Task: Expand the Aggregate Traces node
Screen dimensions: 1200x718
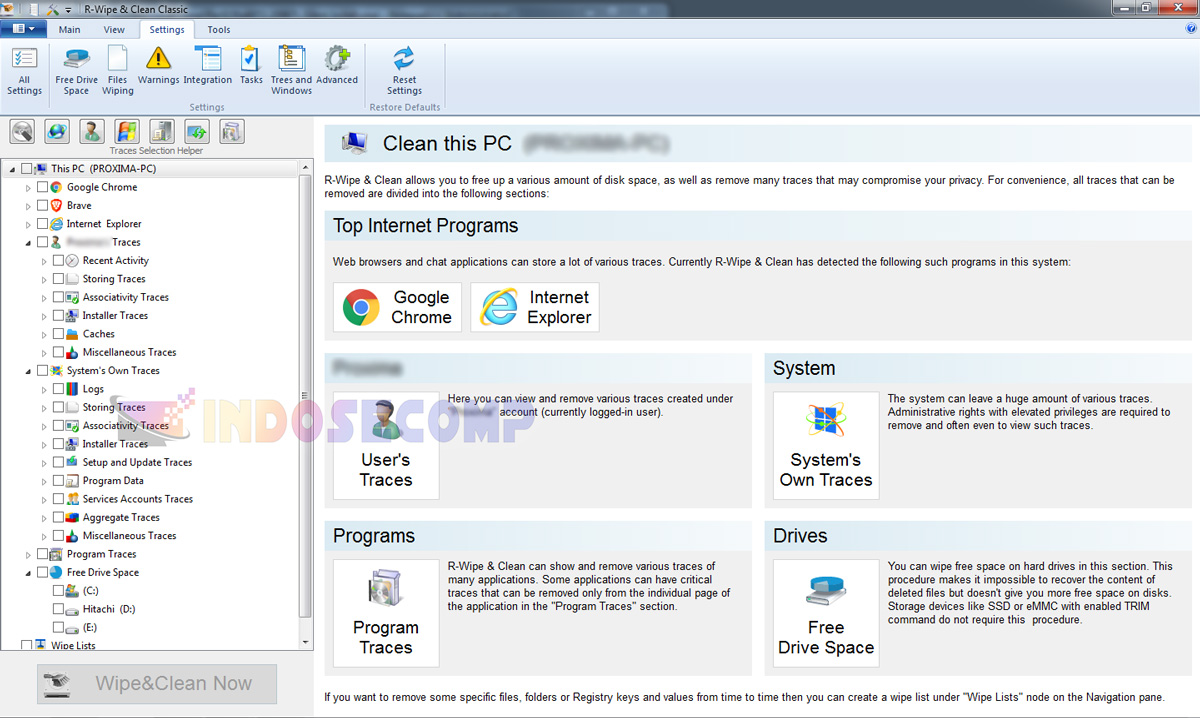Action: (x=44, y=517)
